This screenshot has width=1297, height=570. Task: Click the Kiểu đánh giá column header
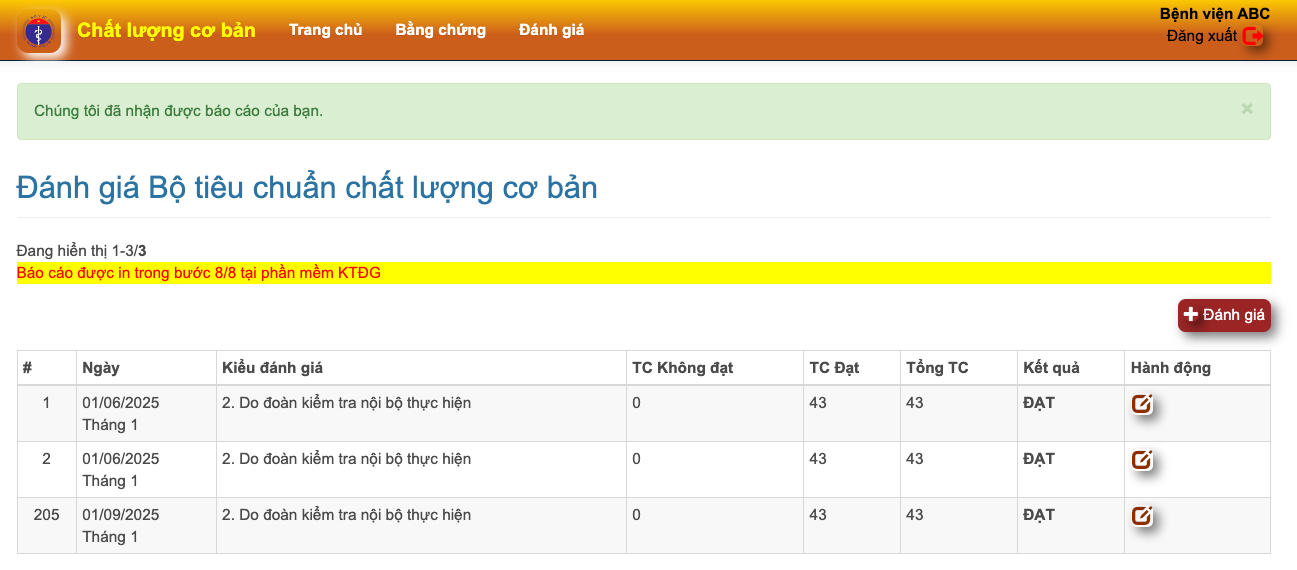click(x=272, y=368)
